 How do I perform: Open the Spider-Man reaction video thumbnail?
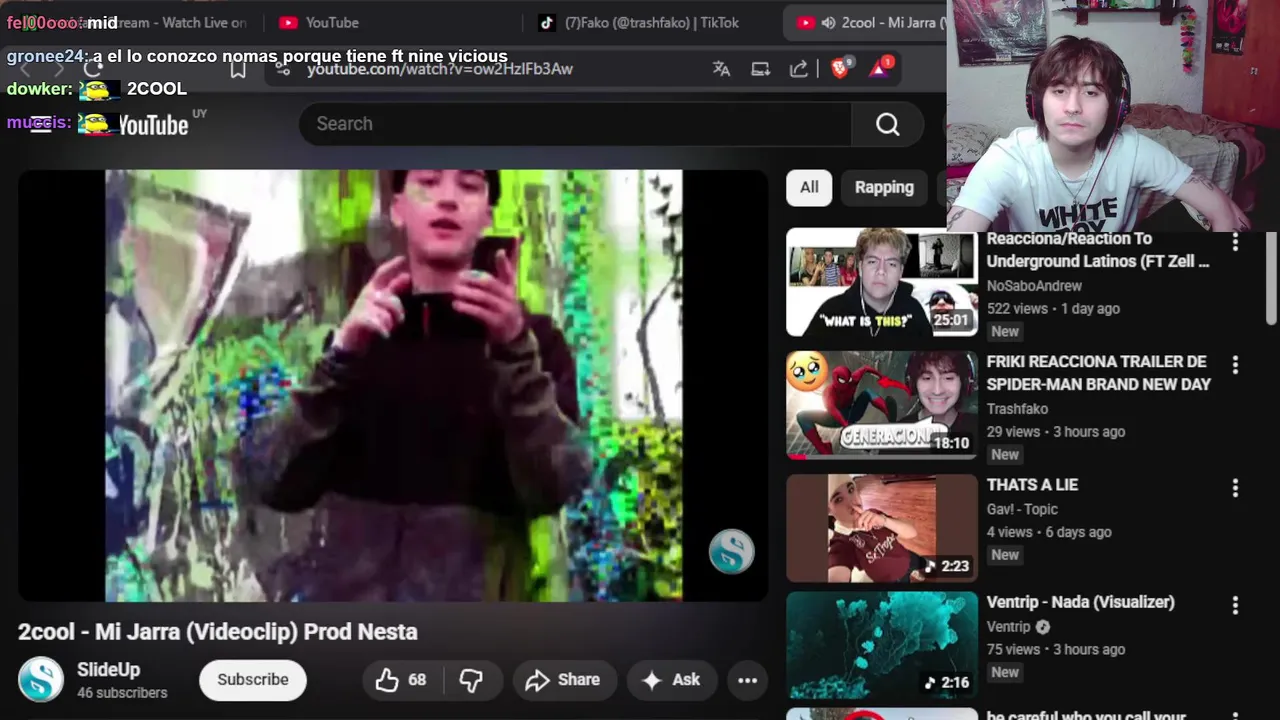882,405
